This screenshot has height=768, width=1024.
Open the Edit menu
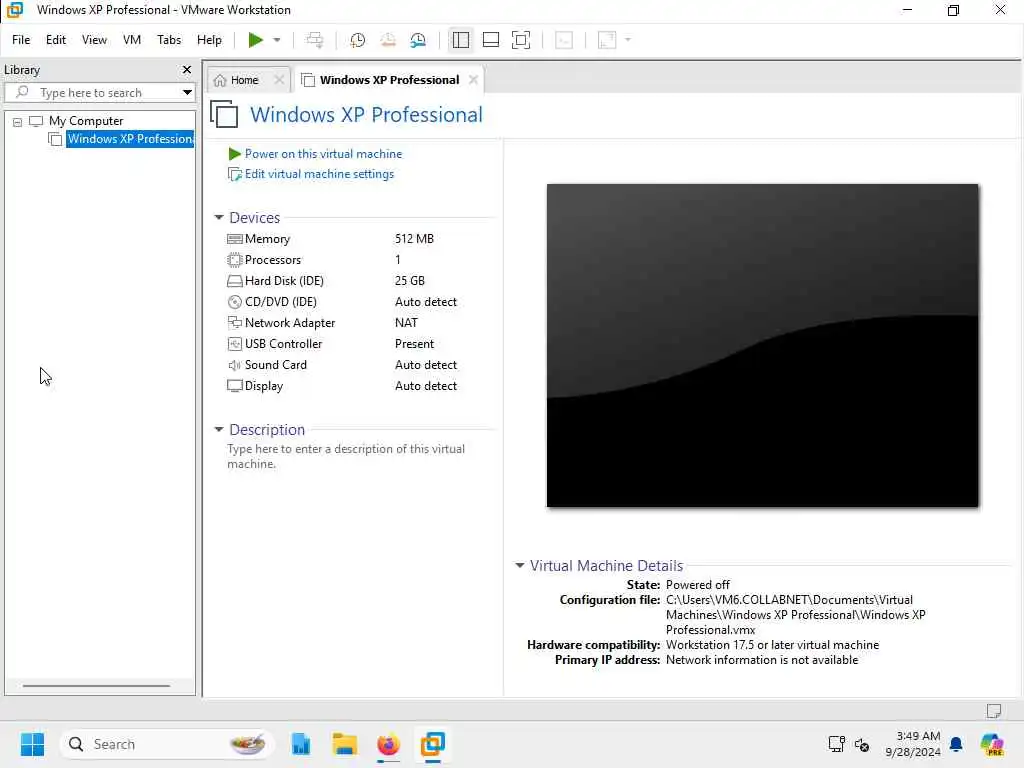(x=56, y=40)
